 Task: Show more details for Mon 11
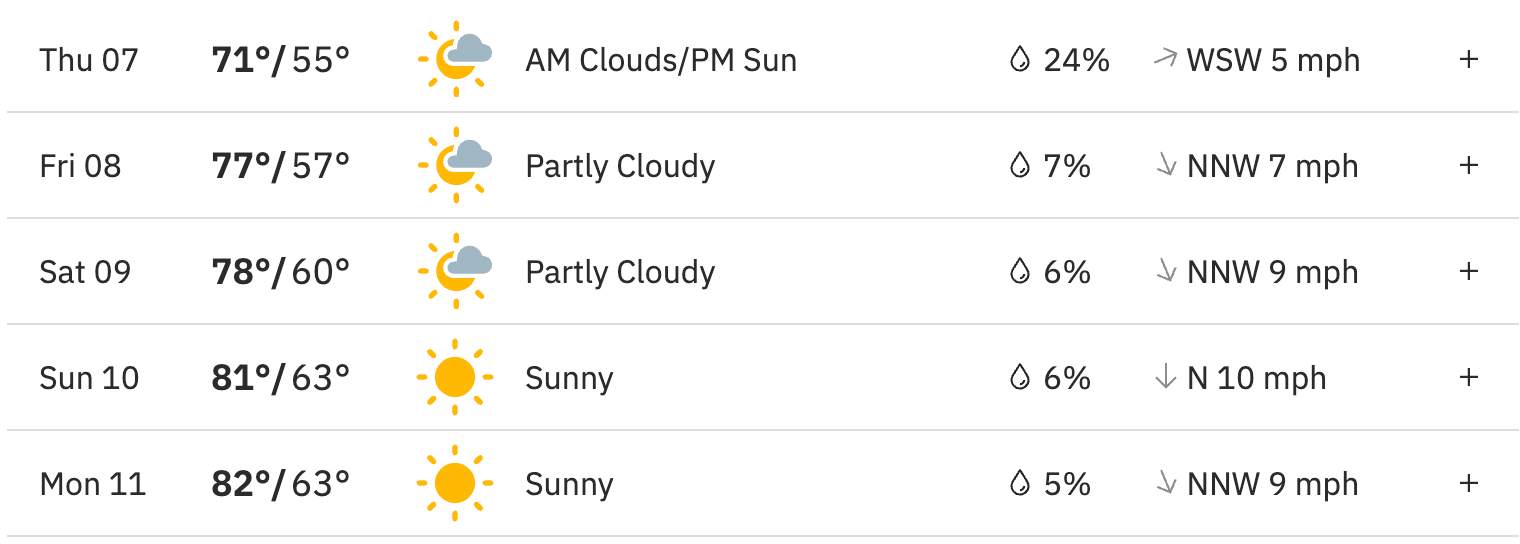(x=1468, y=484)
